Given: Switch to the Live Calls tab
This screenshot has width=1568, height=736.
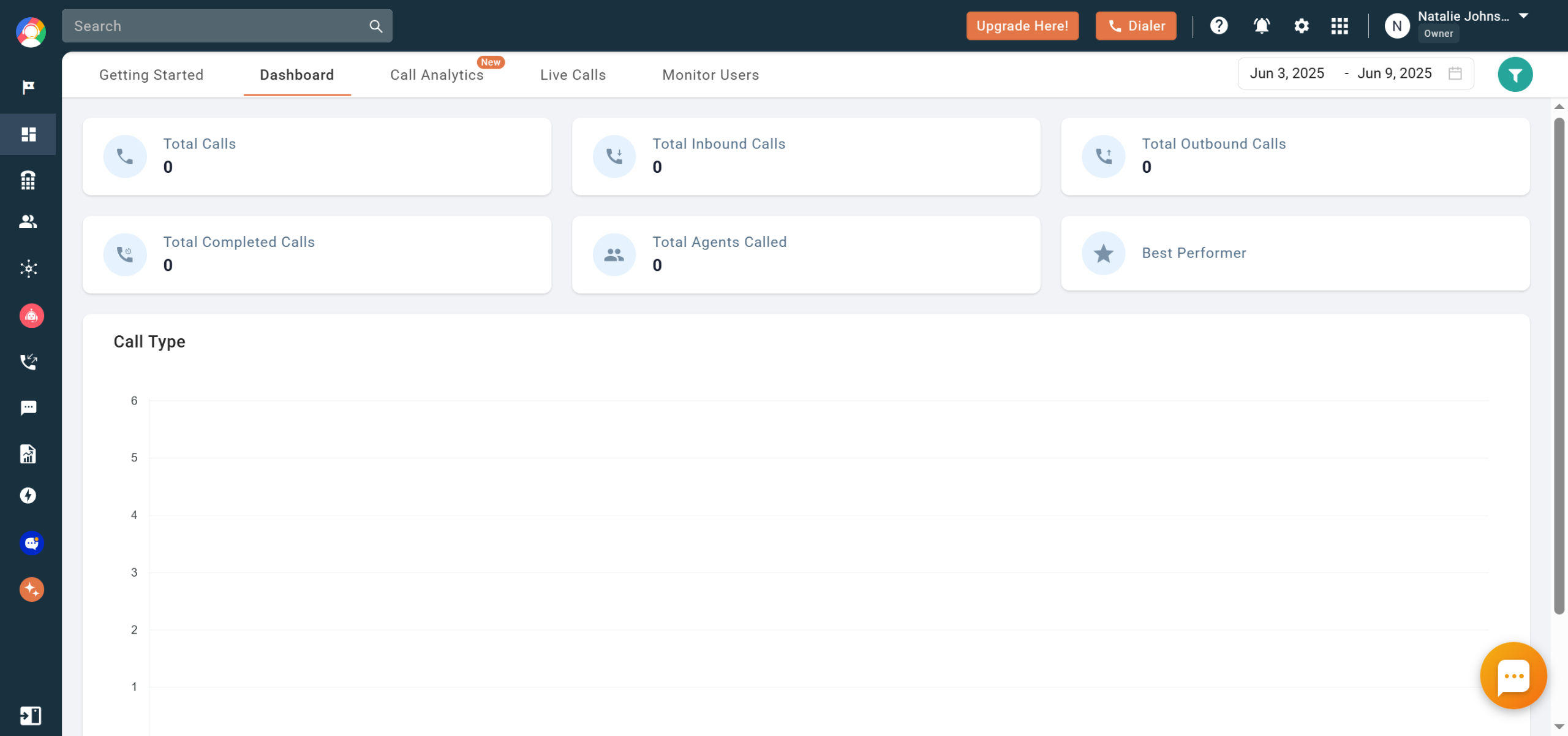Looking at the screenshot, I should click(573, 75).
